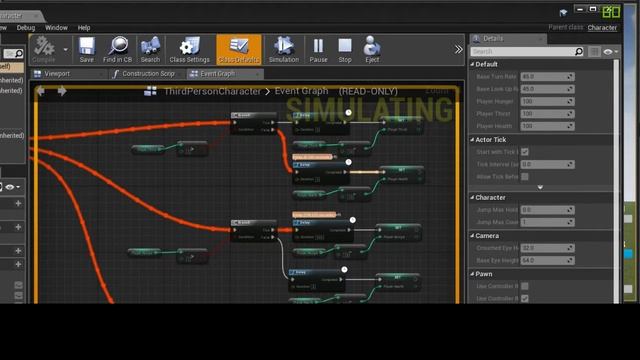This screenshot has width=640, height=360.
Task: Click the magnifier in the left panel search
Action: [19, 54]
